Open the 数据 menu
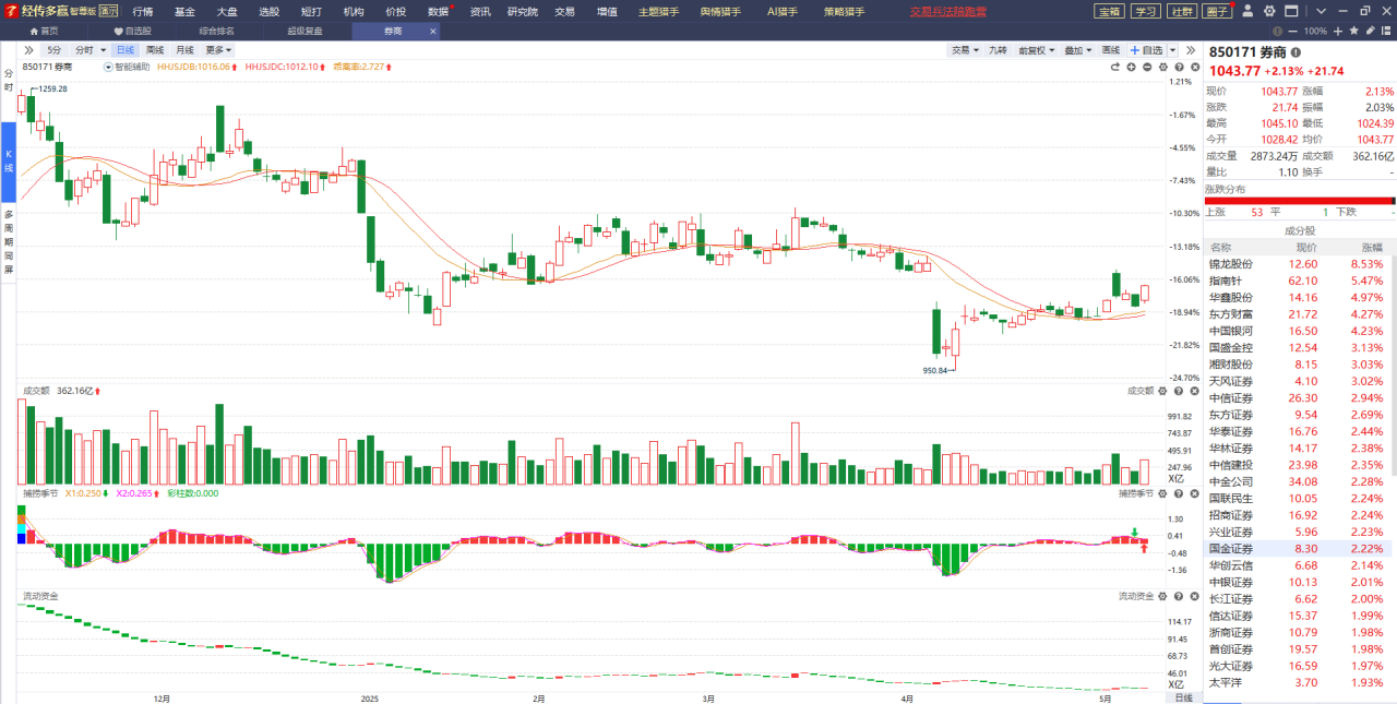This screenshot has height=704, width=1397. point(439,11)
